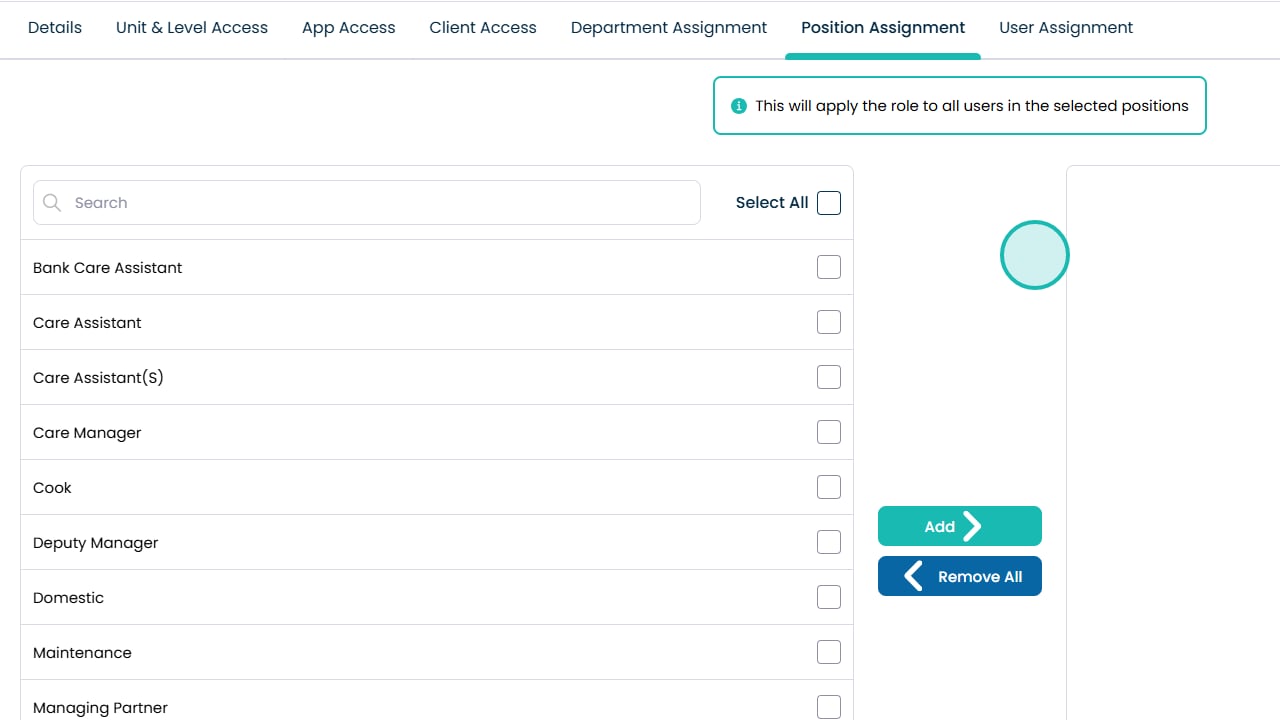The width and height of the screenshot is (1280, 720).
Task: Tick the Deputy Manager checkbox
Action: [x=829, y=542]
